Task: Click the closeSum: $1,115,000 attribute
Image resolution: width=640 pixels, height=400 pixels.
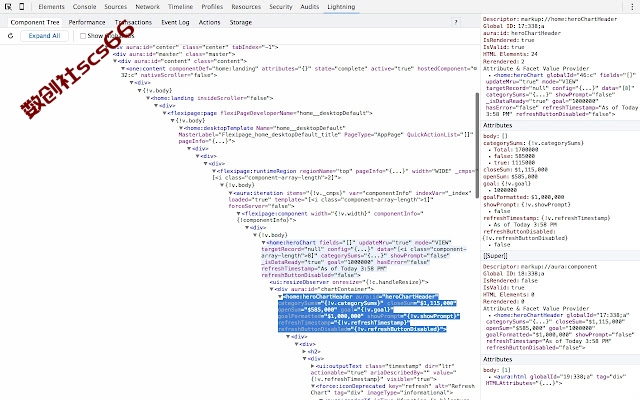Action: click(x=516, y=170)
